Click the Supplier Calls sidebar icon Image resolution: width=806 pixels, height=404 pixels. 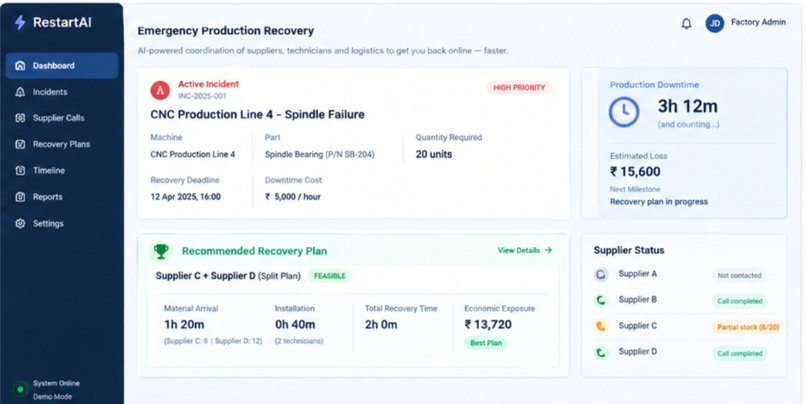[x=20, y=118]
